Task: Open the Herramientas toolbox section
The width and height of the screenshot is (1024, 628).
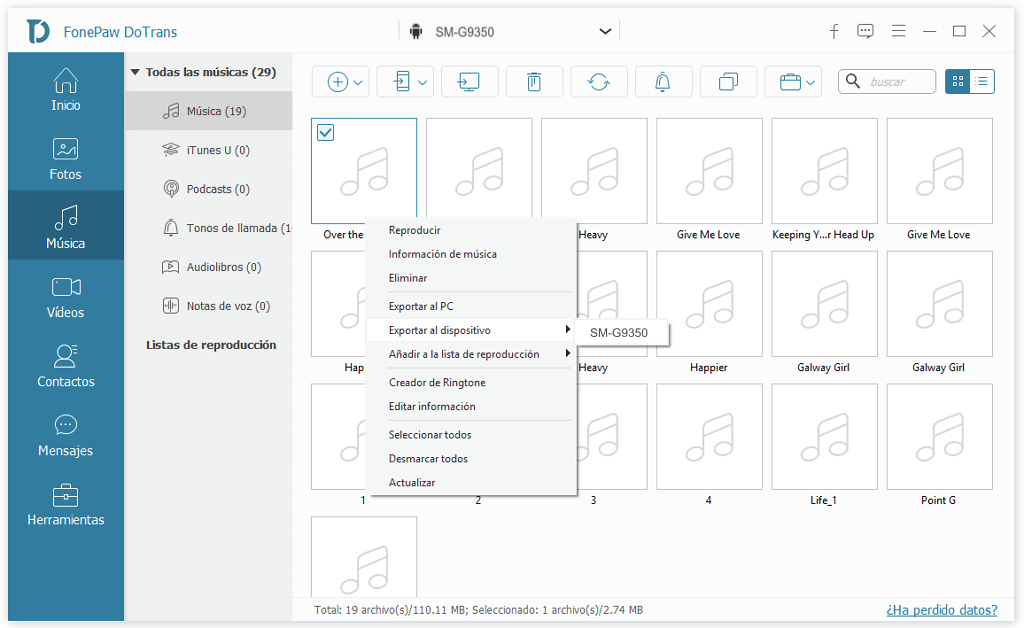Action: [x=65, y=504]
